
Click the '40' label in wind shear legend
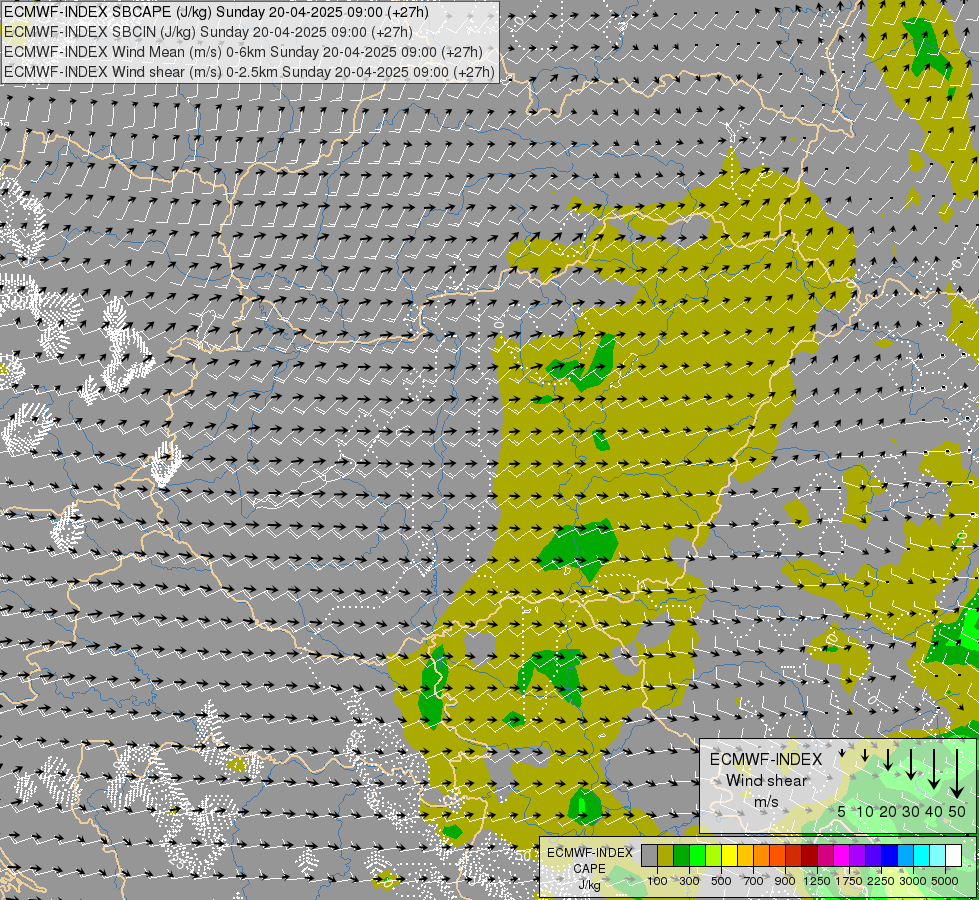pos(933,812)
